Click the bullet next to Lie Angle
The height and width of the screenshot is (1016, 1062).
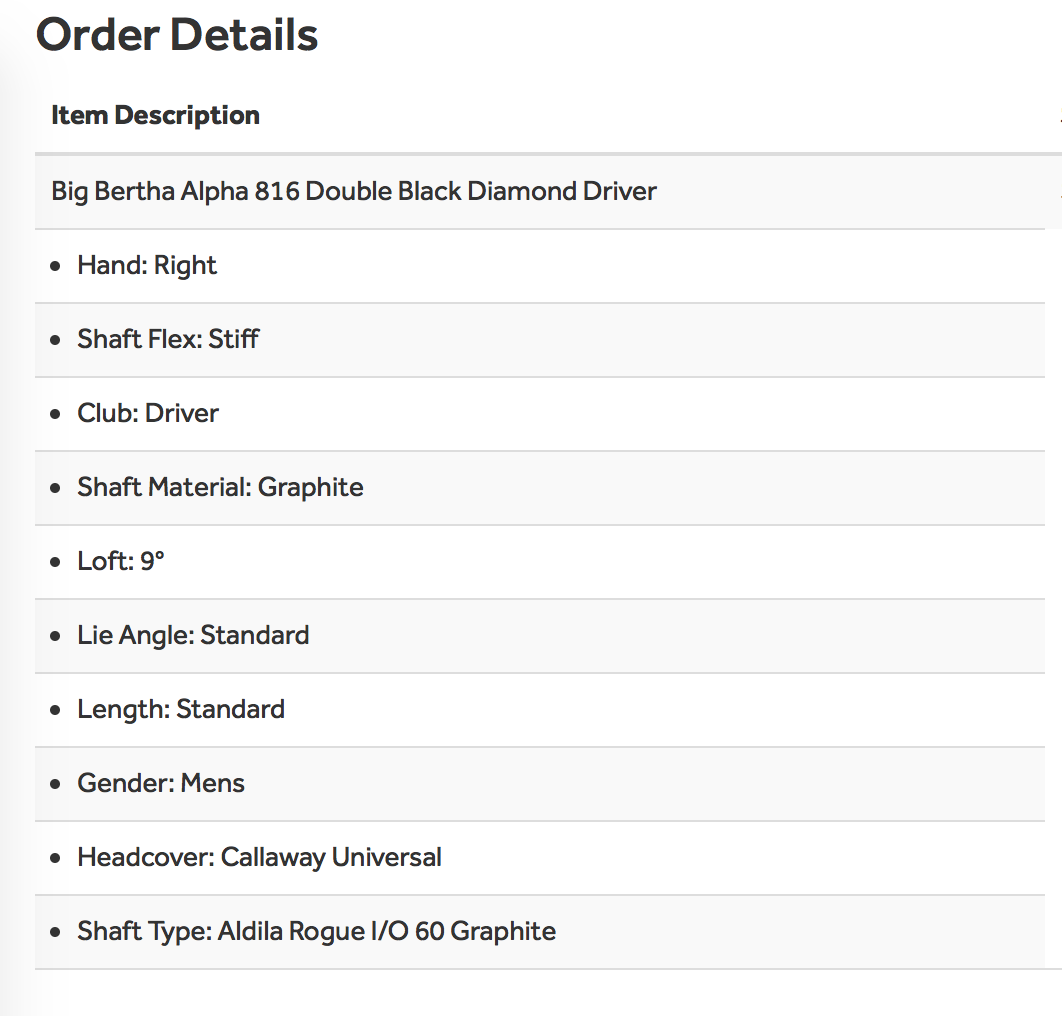(55, 636)
